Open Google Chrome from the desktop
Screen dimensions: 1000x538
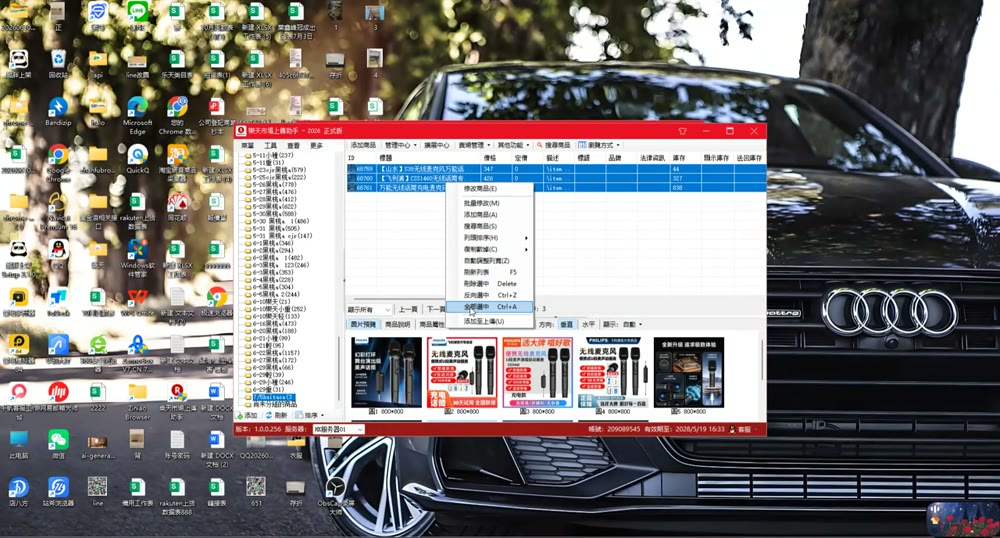click(x=58, y=156)
